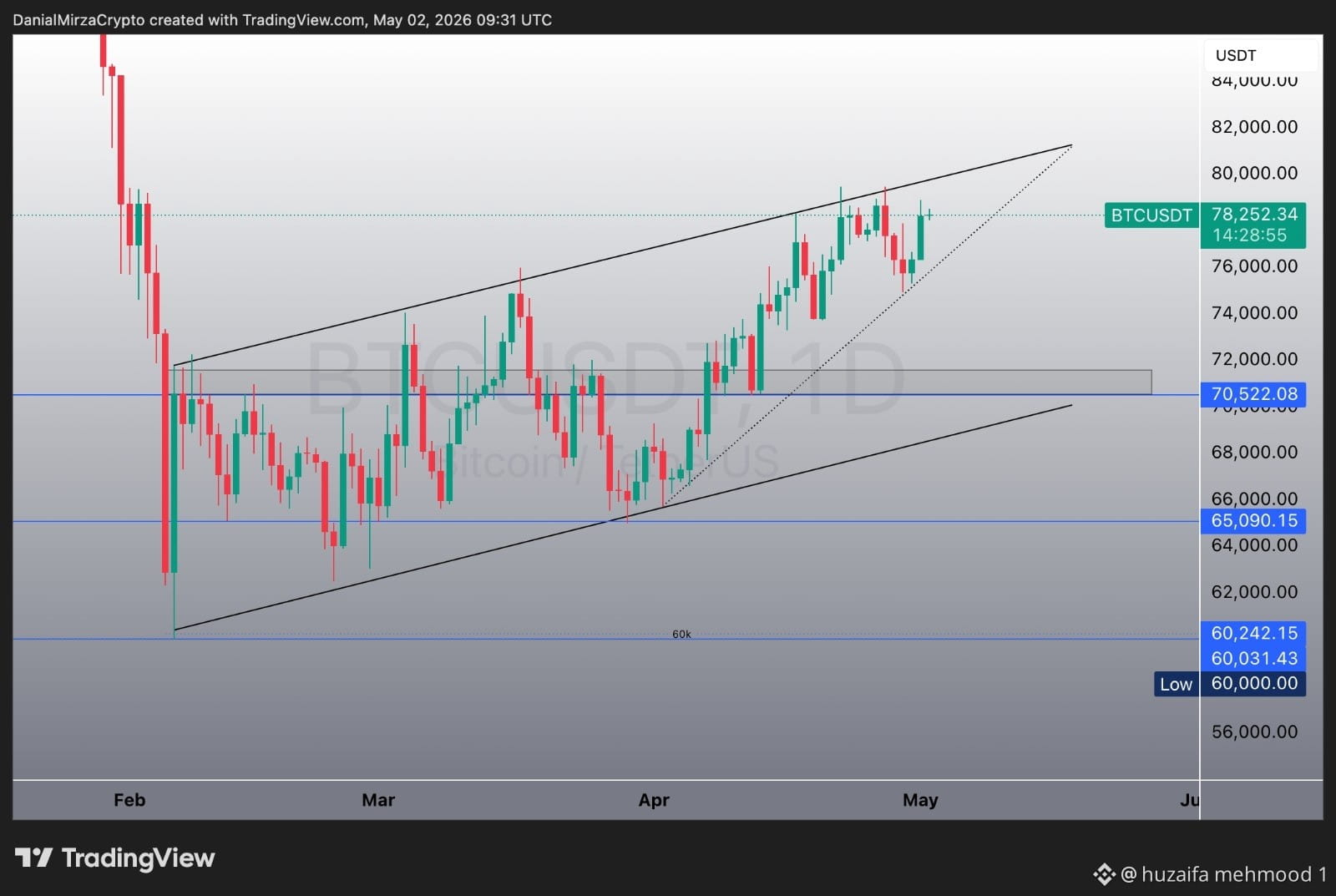
Task: Click the 64,000.00 price axis label
Action: 1254,545
